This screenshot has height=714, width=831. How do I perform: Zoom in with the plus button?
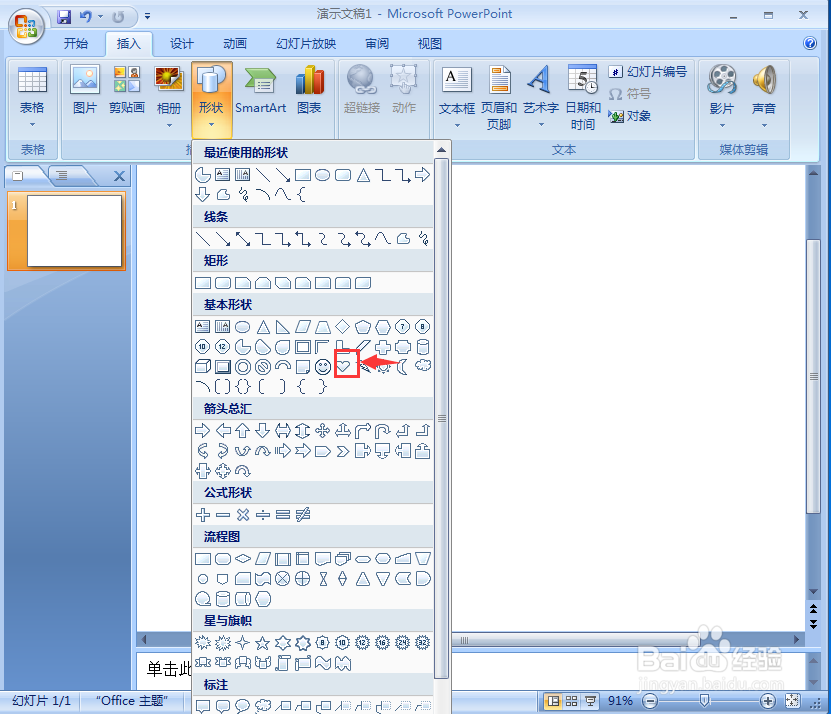(x=767, y=701)
